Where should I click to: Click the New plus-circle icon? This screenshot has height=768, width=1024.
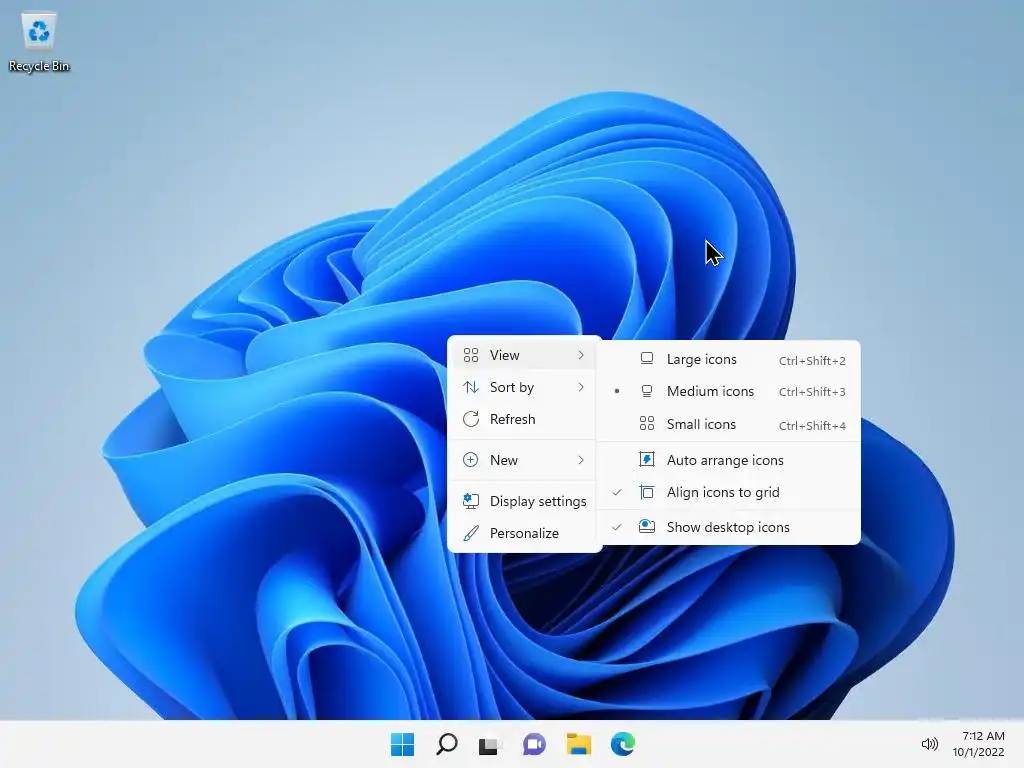tap(470, 460)
